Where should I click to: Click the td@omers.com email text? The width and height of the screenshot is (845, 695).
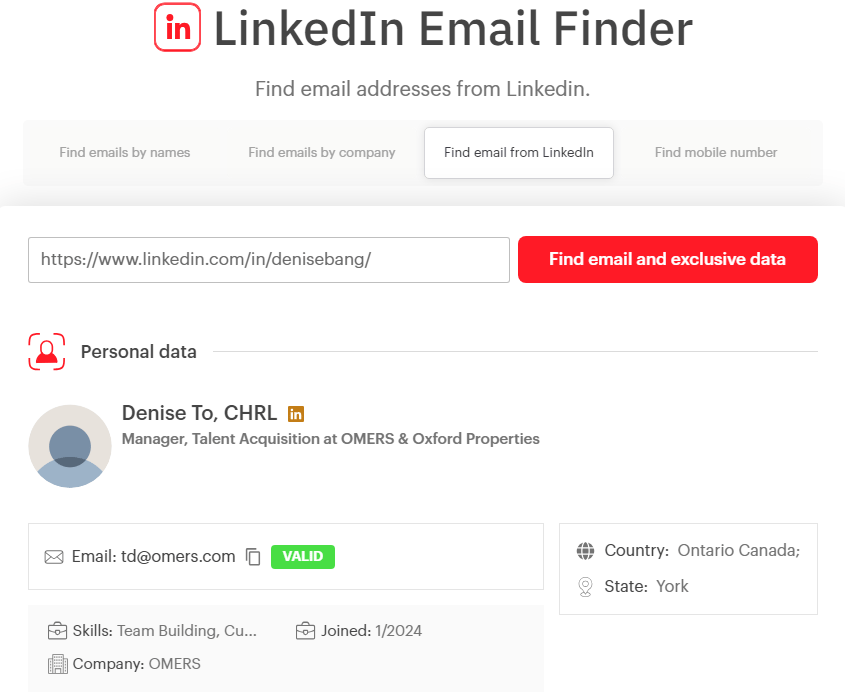pyautogui.click(x=178, y=557)
